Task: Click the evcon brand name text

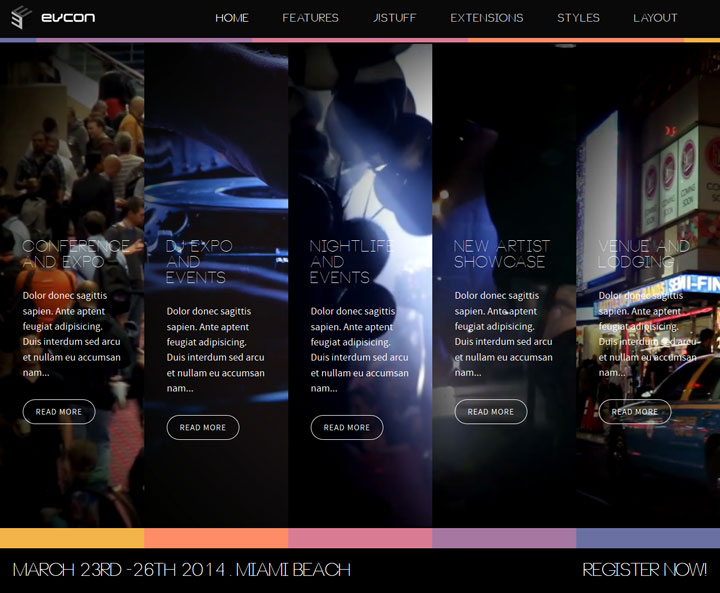Action: click(68, 18)
